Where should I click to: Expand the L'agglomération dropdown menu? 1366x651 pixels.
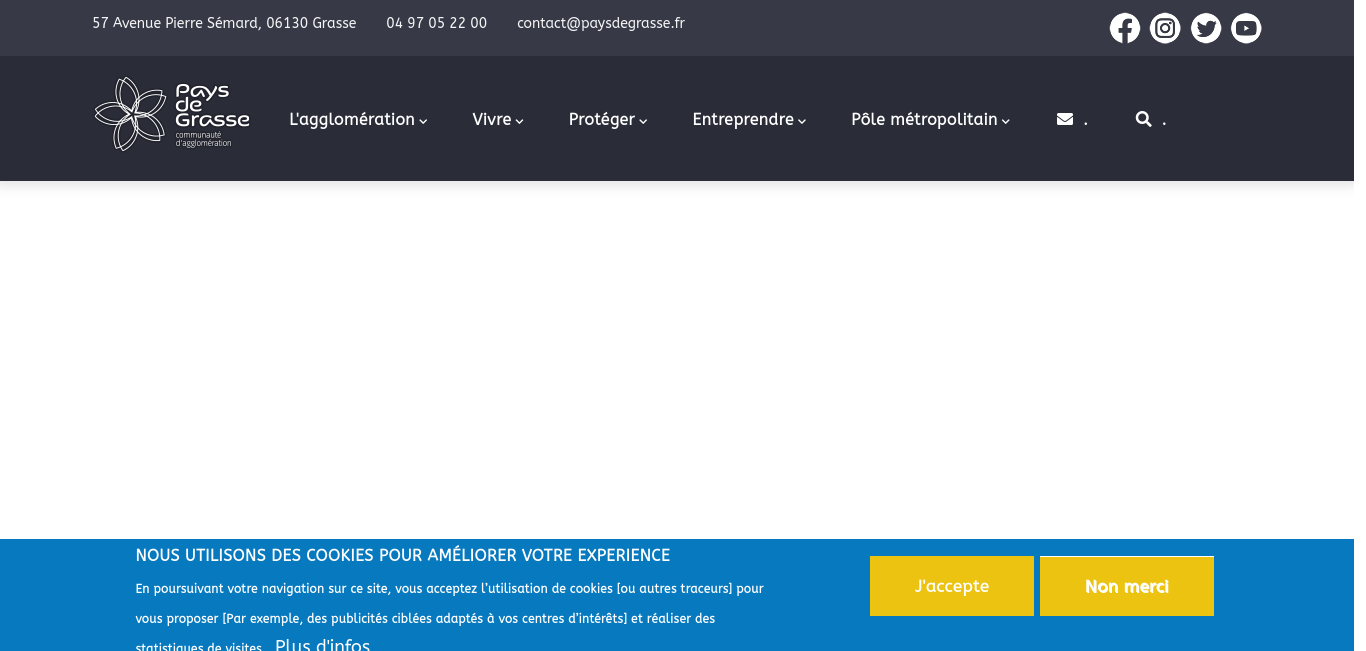pos(358,119)
